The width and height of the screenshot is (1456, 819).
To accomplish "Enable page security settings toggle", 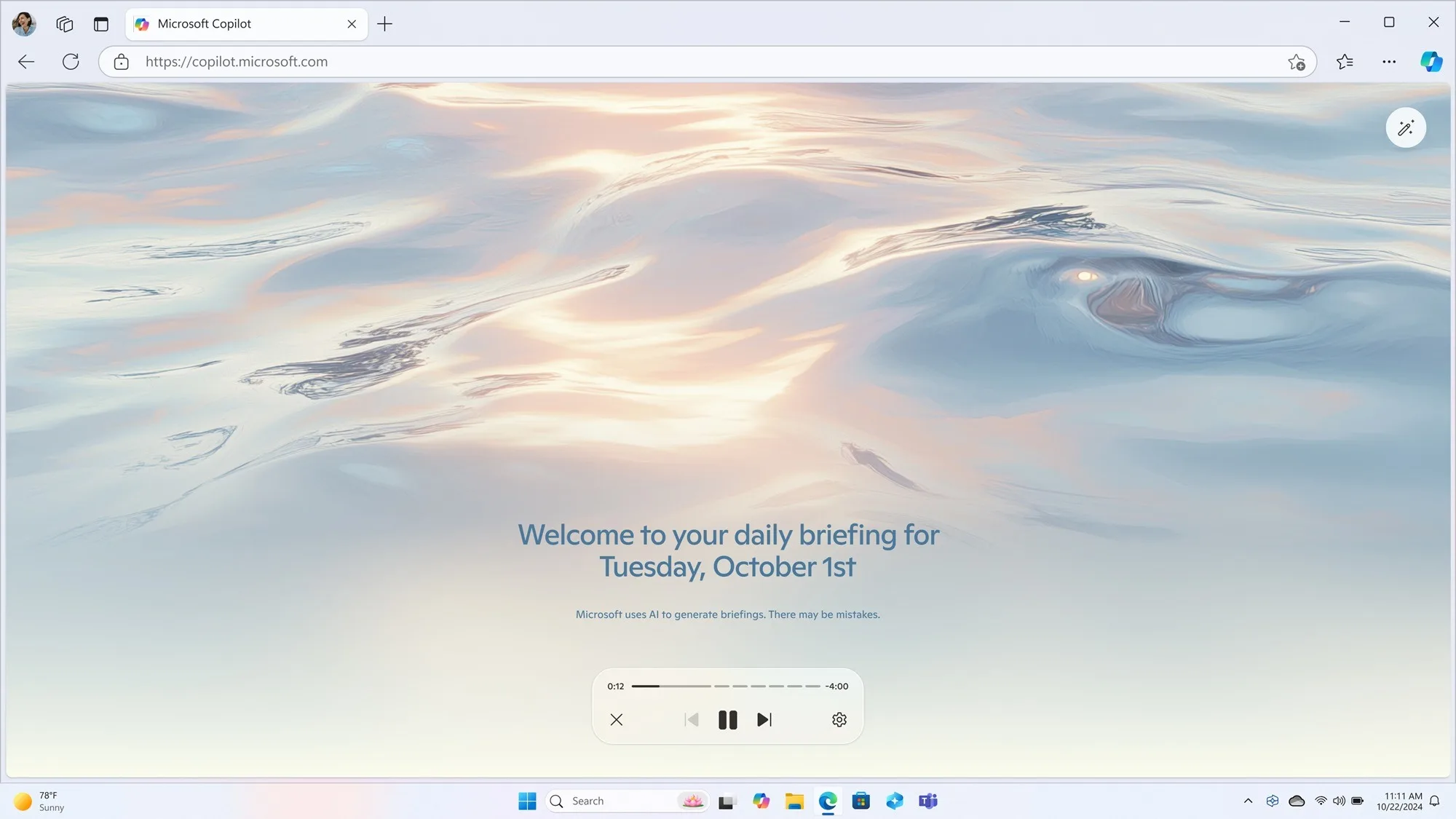I will [x=120, y=62].
